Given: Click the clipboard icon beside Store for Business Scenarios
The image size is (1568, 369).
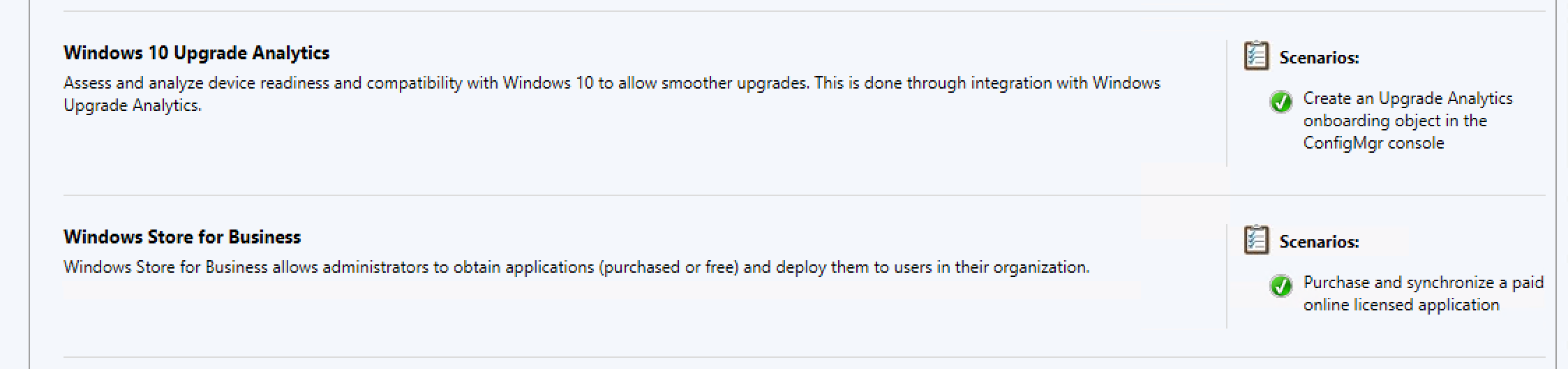Looking at the screenshot, I should [1256, 240].
